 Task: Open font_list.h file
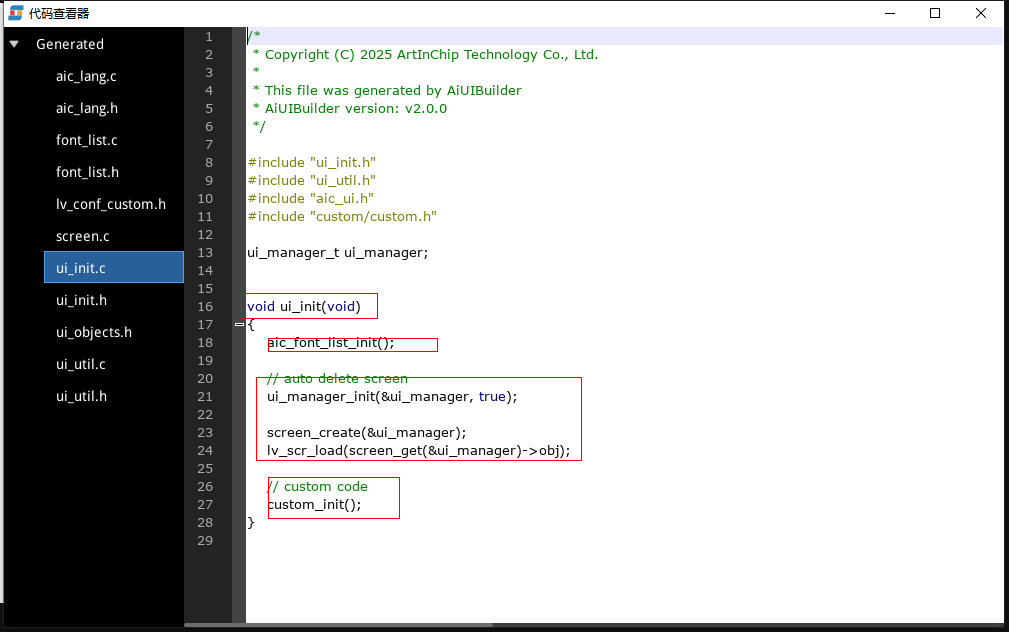click(88, 172)
